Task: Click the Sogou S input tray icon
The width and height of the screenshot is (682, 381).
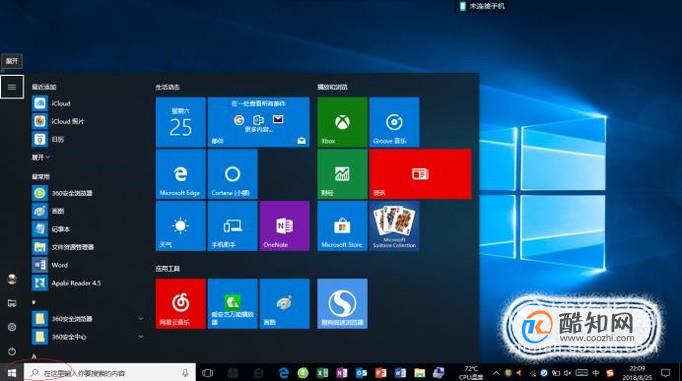Action: pos(610,373)
